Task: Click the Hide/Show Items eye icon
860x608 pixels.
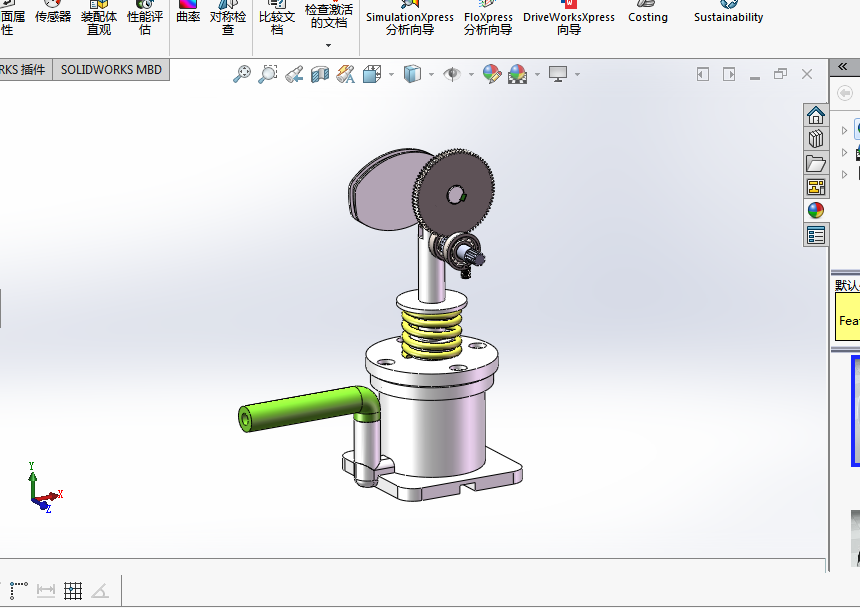Action: [452, 74]
